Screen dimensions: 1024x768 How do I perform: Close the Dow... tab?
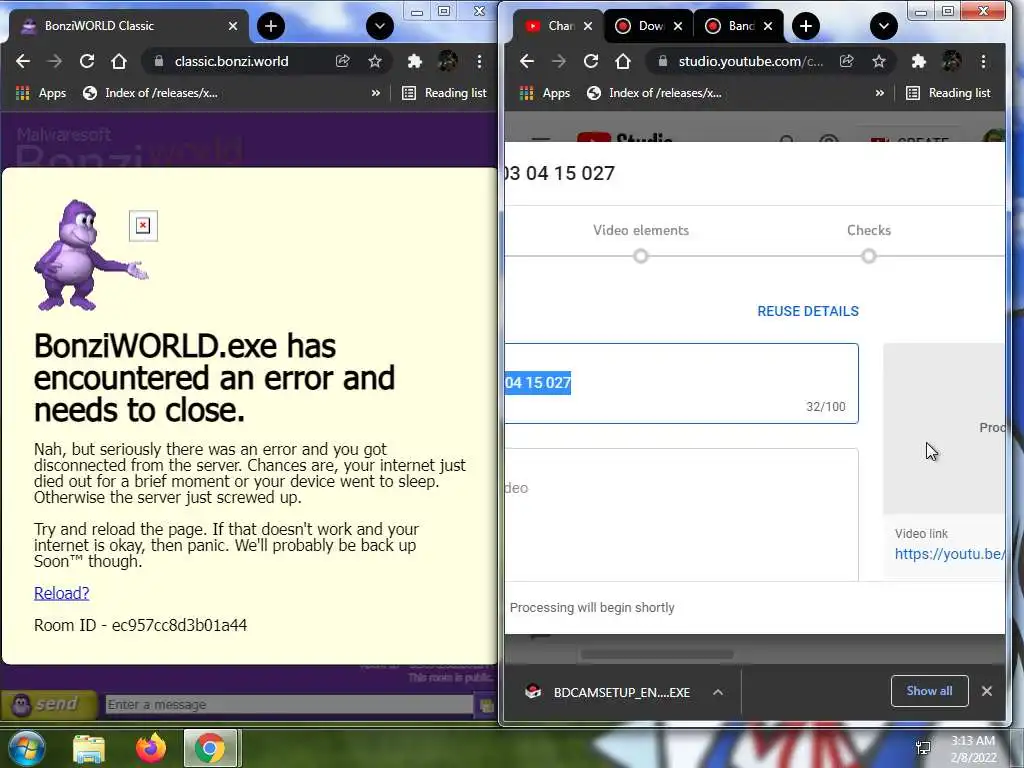click(x=678, y=26)
